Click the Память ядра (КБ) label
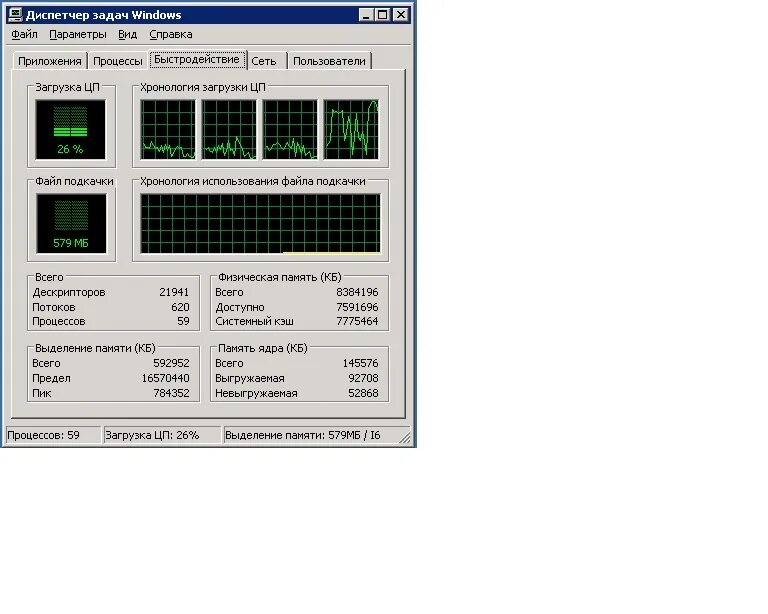Screen dimensions: 768x614 tap(263, 348)
